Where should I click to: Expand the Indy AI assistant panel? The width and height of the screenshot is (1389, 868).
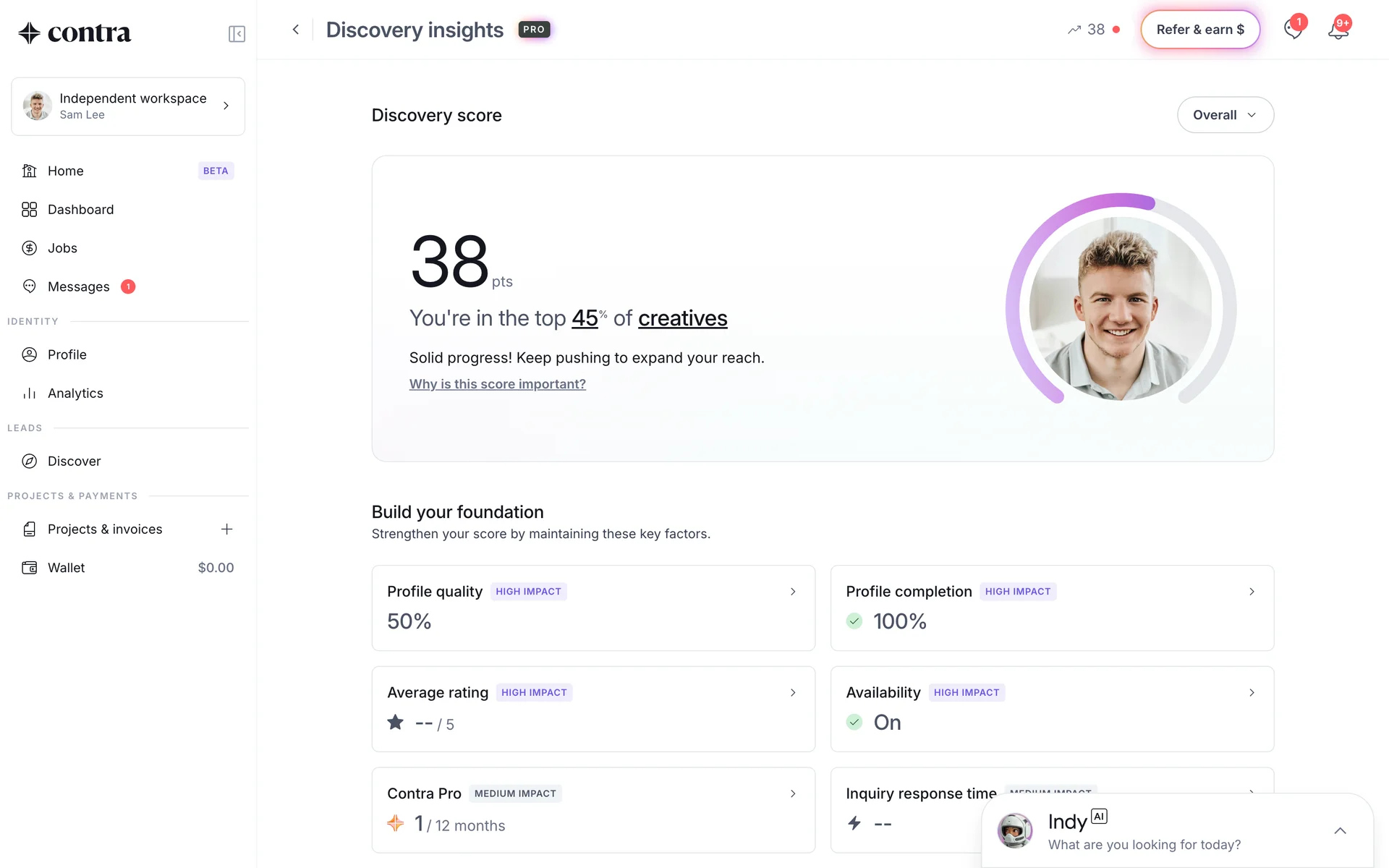(x=1340, y=830)
